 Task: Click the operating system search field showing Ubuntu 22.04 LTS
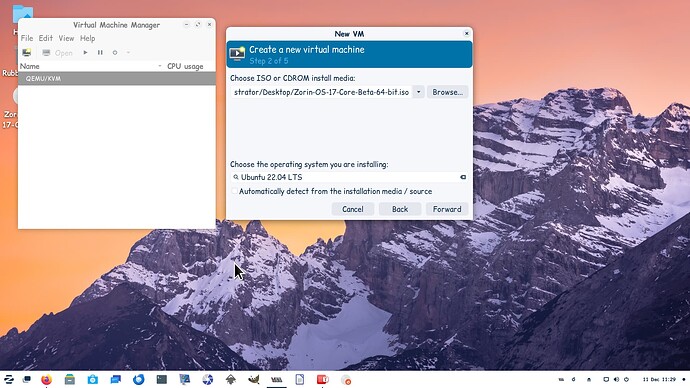[349, 177]
